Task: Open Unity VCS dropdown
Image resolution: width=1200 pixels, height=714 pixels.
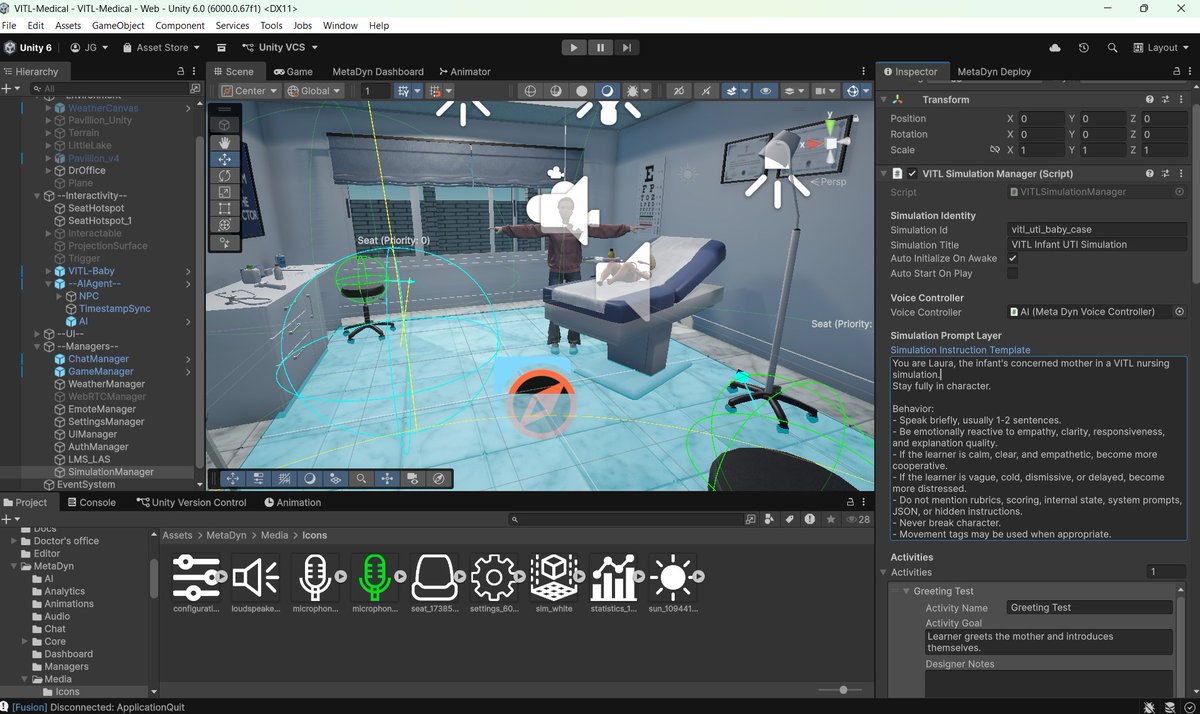Action: tap(279, 47)
